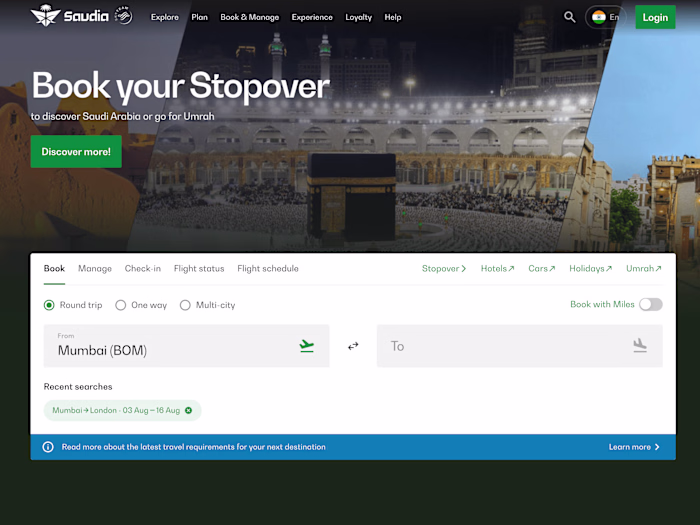Open the Help menu
This screenshot has width=700, height=525.
[393, 17]
